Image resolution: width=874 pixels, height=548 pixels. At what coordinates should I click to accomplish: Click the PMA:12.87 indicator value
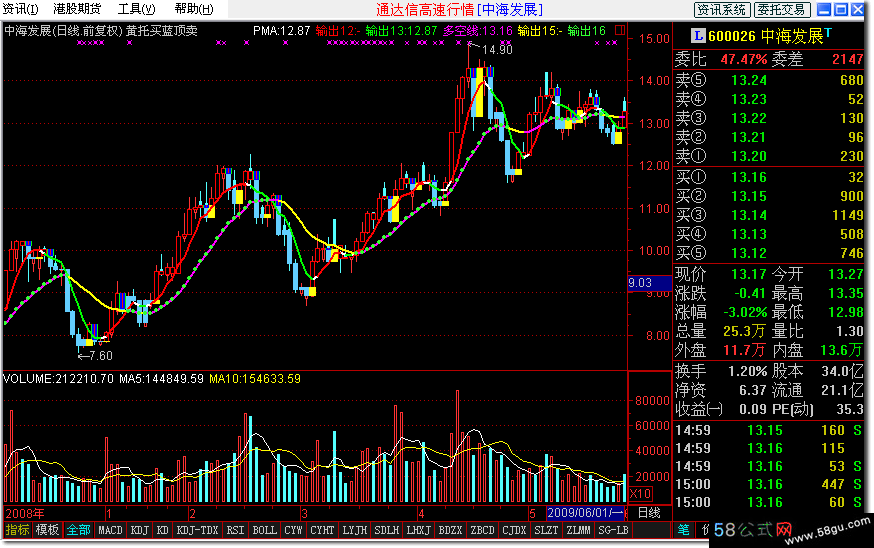[x=281, y=31]
